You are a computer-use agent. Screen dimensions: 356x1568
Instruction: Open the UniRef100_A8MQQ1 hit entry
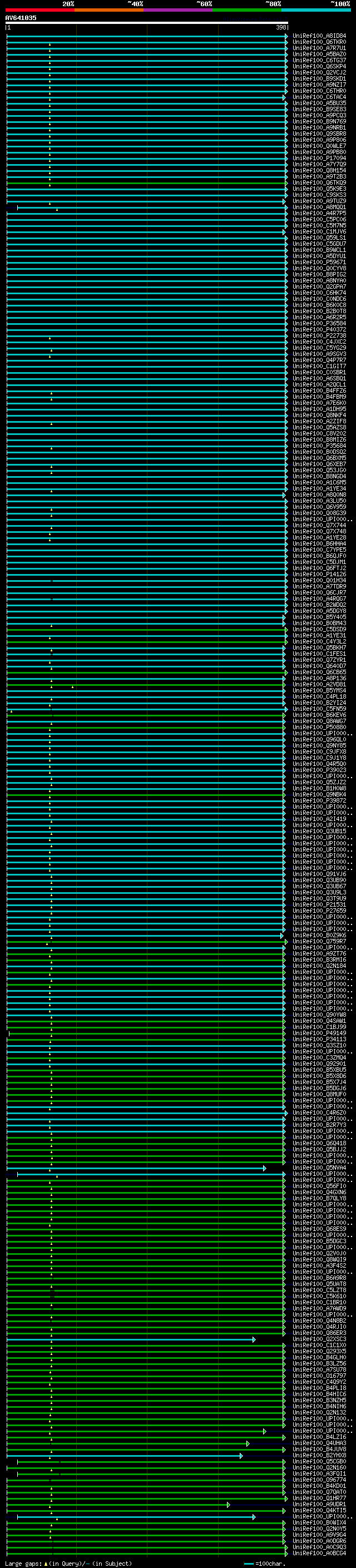coord(319,207)
